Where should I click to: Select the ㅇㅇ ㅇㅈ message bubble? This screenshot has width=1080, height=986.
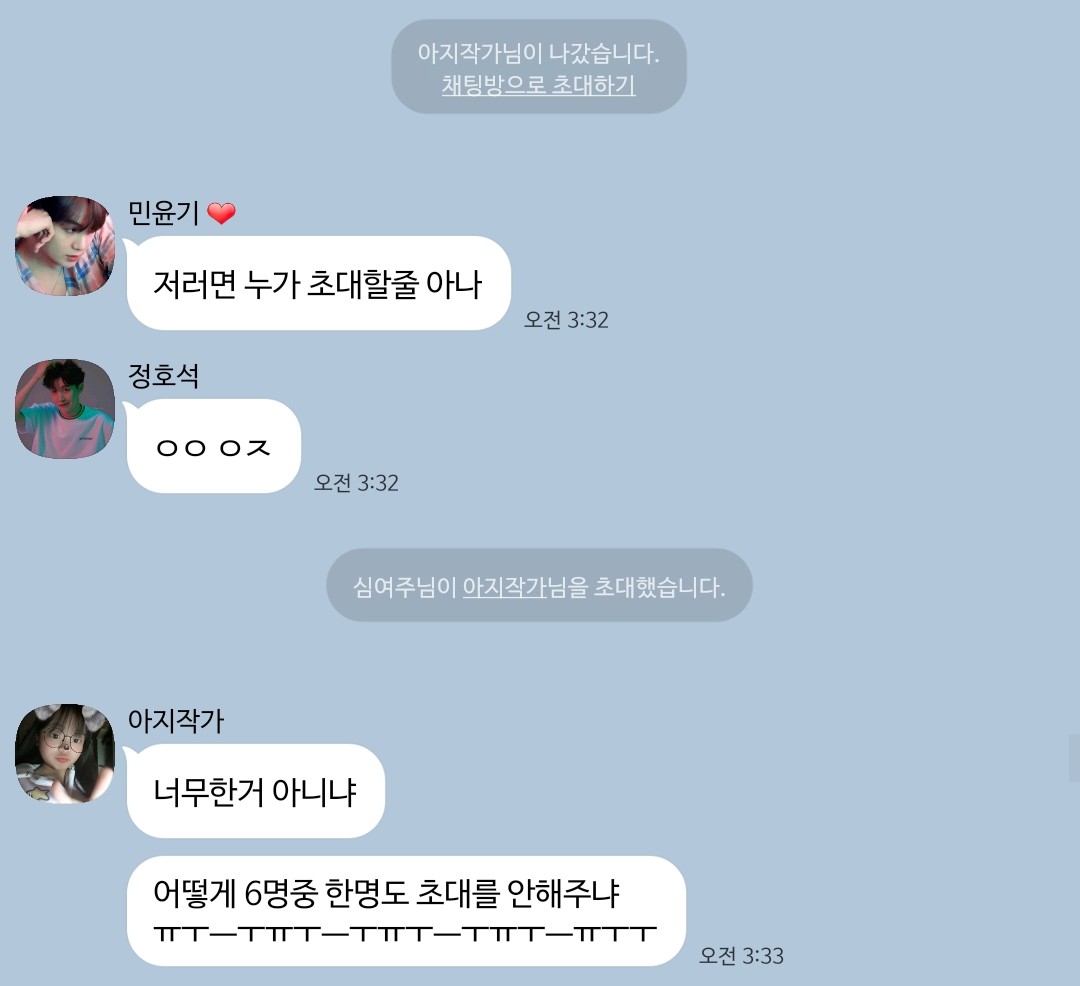[214, 446]
